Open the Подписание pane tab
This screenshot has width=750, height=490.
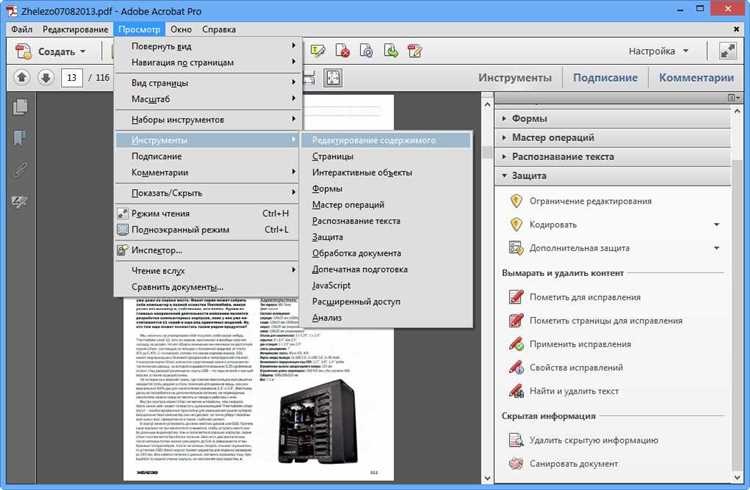point(605,78)
